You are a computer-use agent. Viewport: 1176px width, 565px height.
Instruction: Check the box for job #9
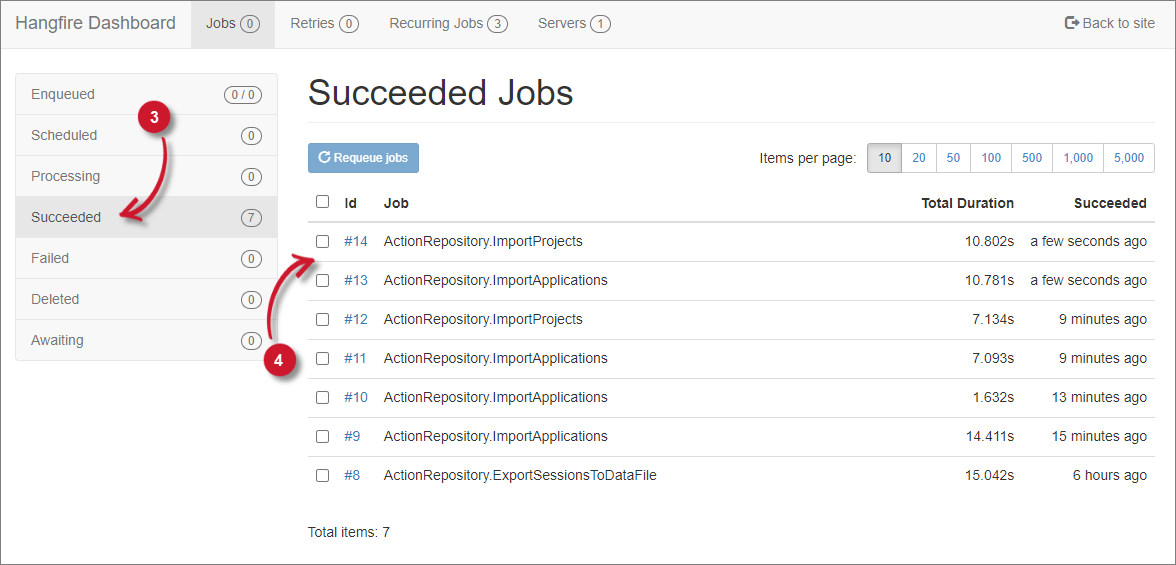tap(322, 437)
